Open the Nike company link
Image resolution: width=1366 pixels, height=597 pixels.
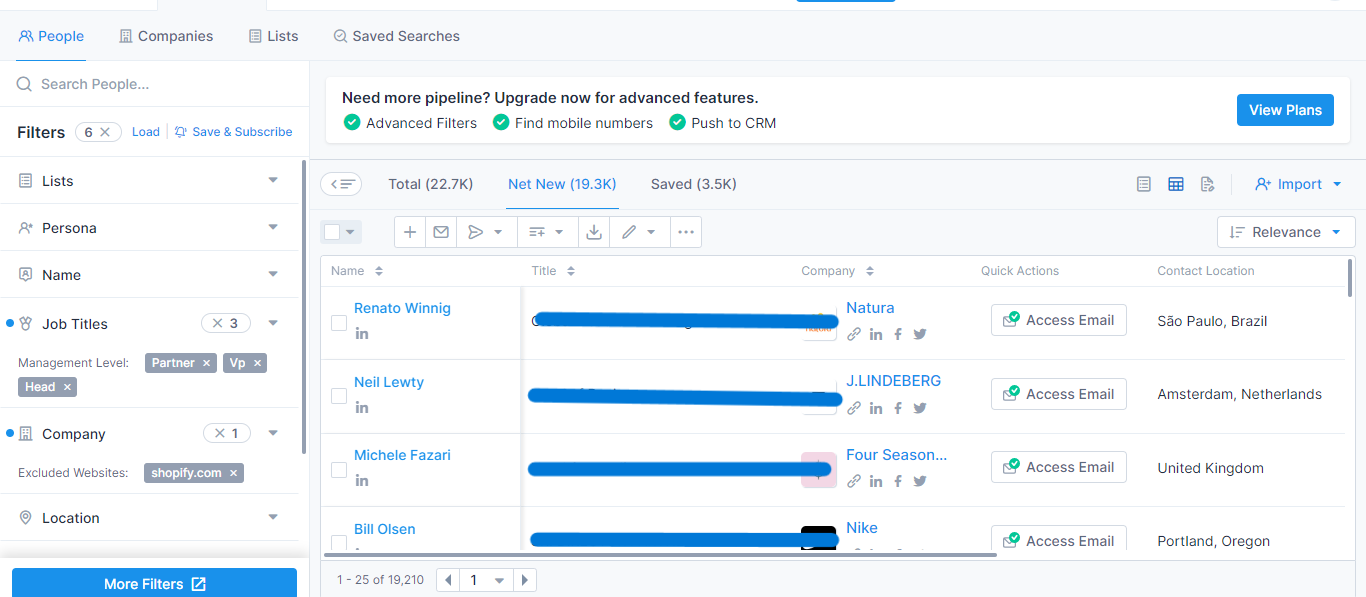(x=862, y=528)
